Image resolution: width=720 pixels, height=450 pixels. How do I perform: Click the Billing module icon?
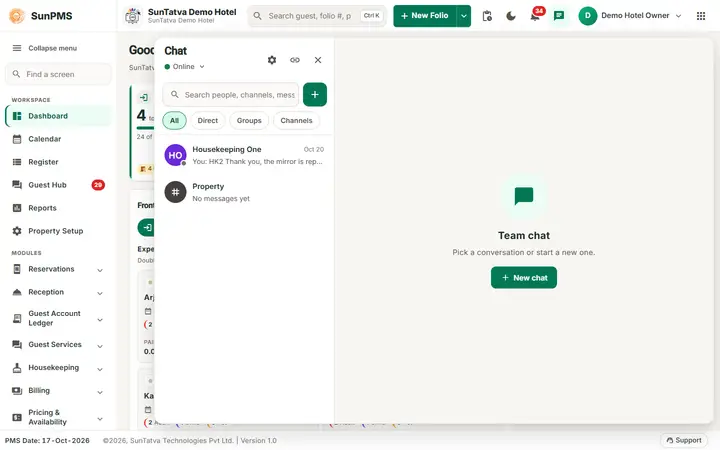pos(17,391)
